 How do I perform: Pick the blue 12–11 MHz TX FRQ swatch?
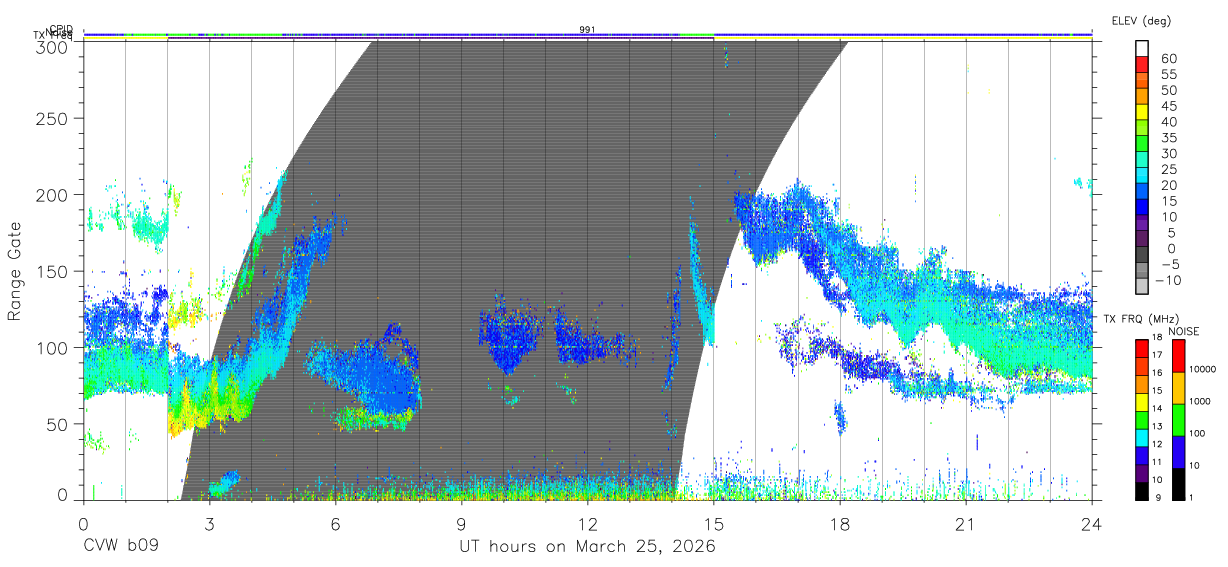[x=1142, y=453]
